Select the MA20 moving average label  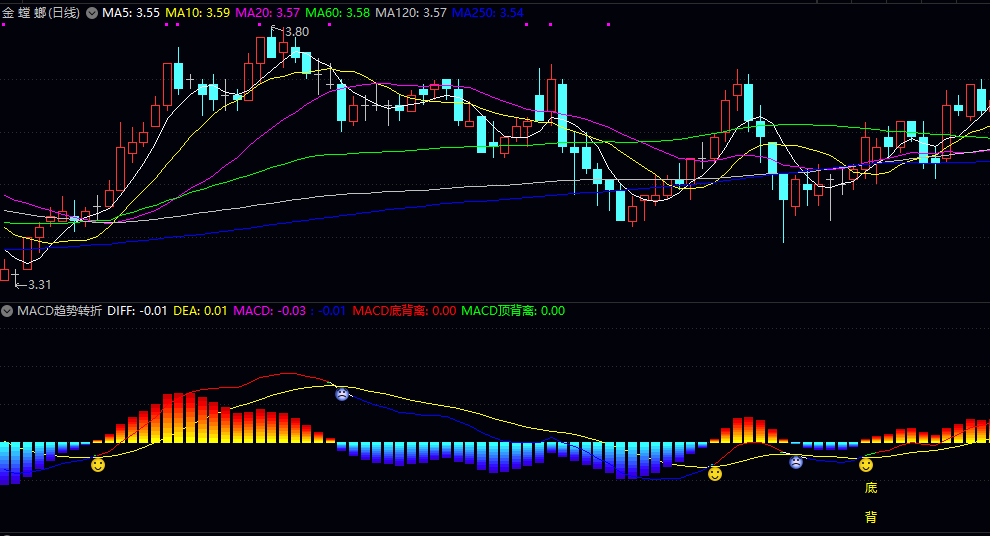pos(267,13)
